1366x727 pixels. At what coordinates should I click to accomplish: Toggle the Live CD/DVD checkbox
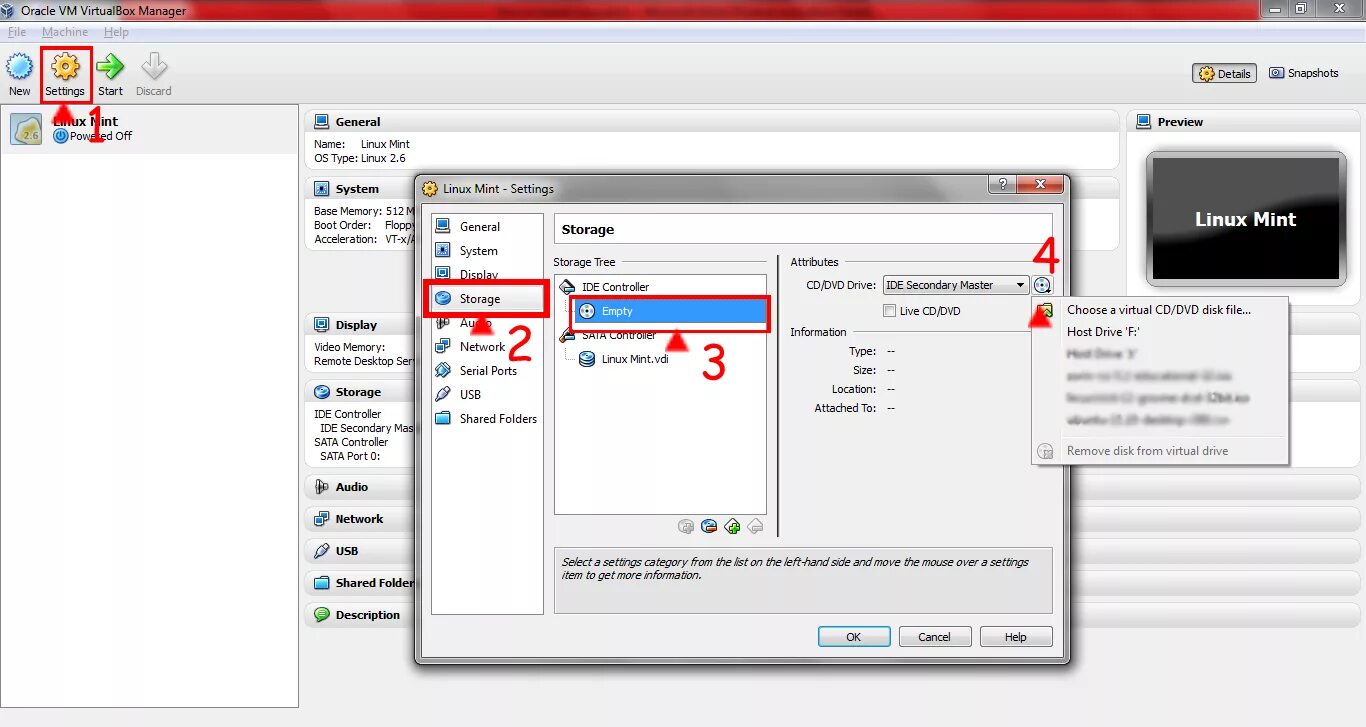tap(889, 311)
